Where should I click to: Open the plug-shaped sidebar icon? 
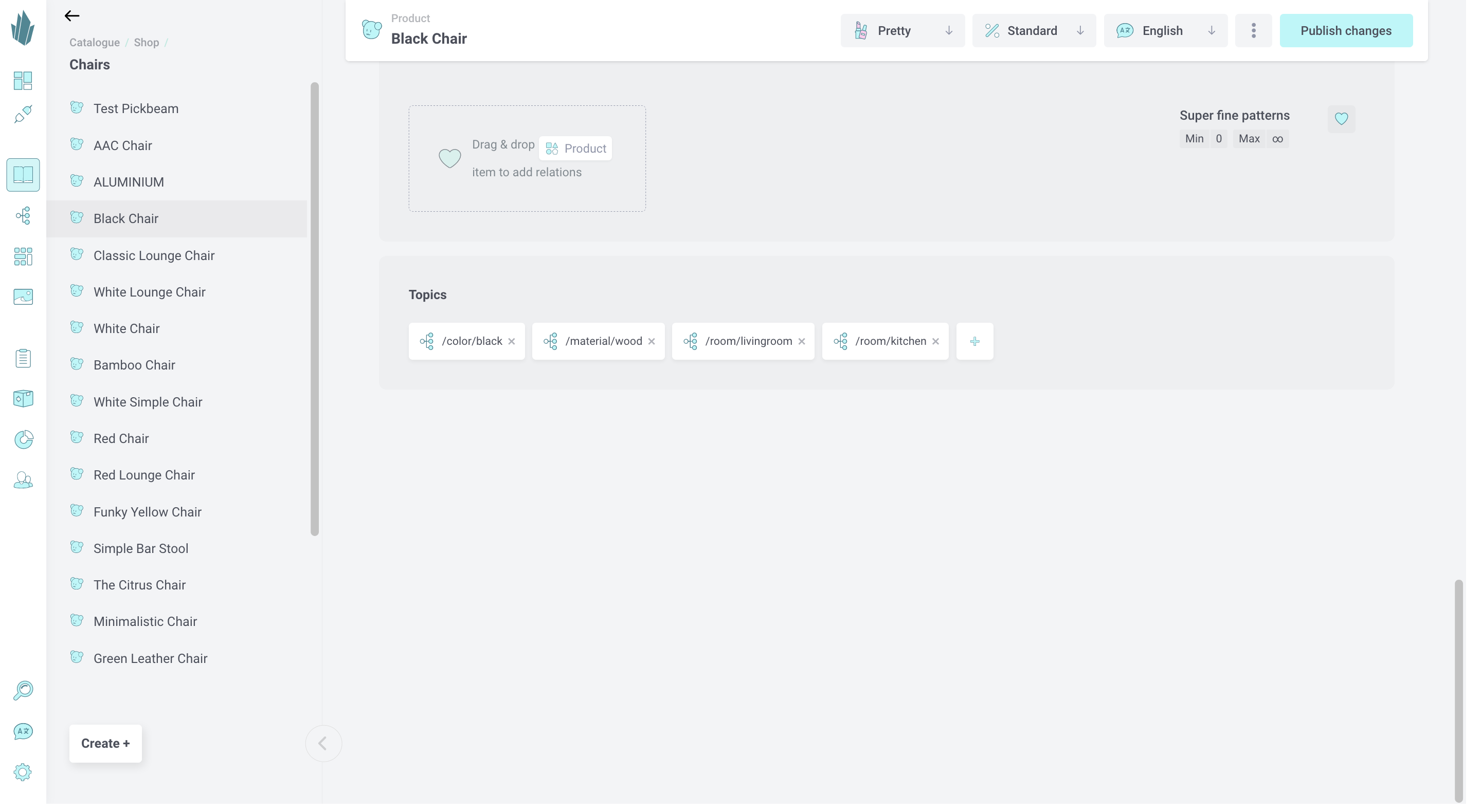point(23,115)
